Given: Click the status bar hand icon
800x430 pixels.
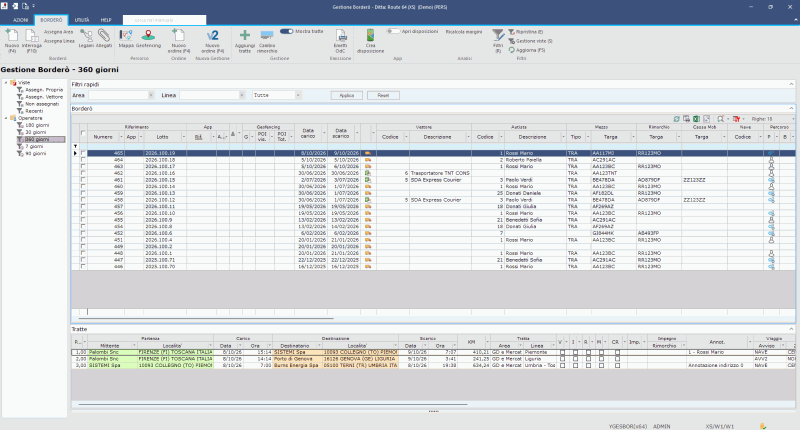Looking at the screenshot, I should (763, 426).
